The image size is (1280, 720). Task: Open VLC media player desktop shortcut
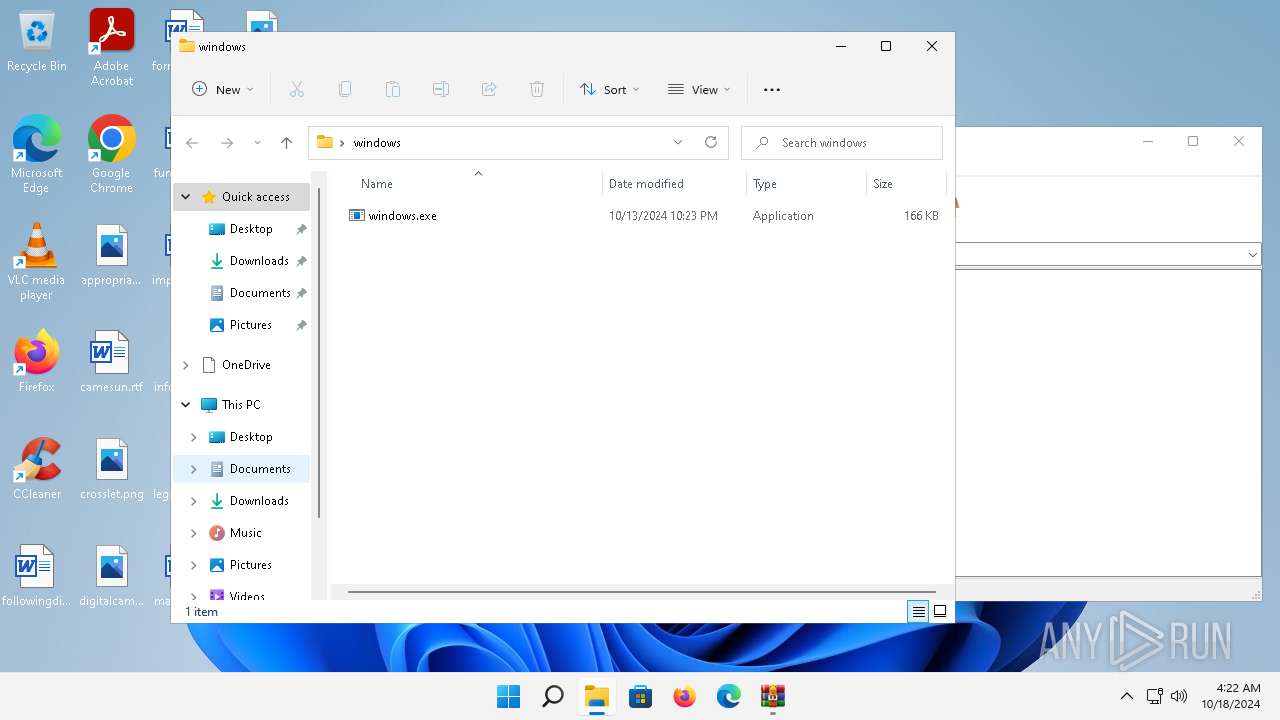tap(37, 262)
